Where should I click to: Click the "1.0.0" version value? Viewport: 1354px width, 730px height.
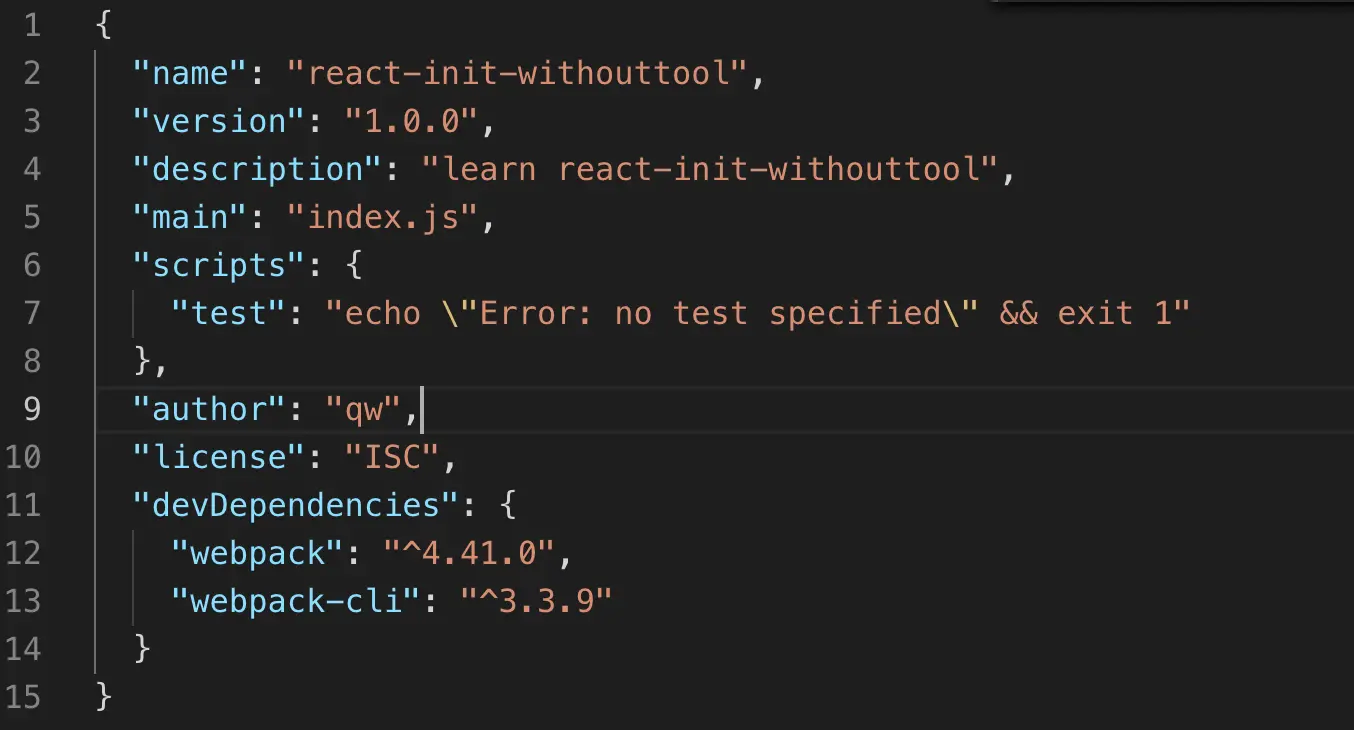coord(412,121)
